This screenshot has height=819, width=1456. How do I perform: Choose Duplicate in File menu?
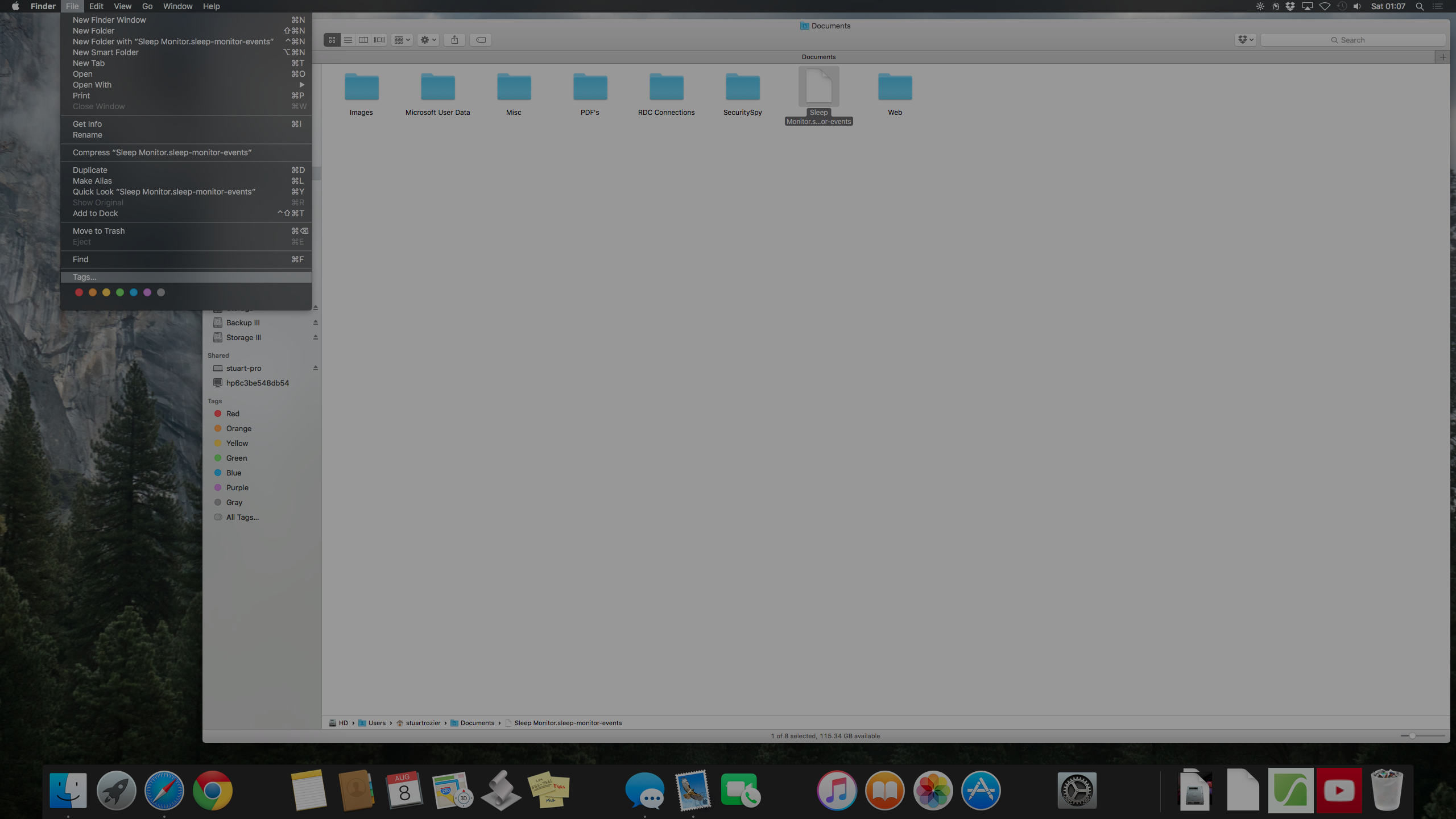187,170
